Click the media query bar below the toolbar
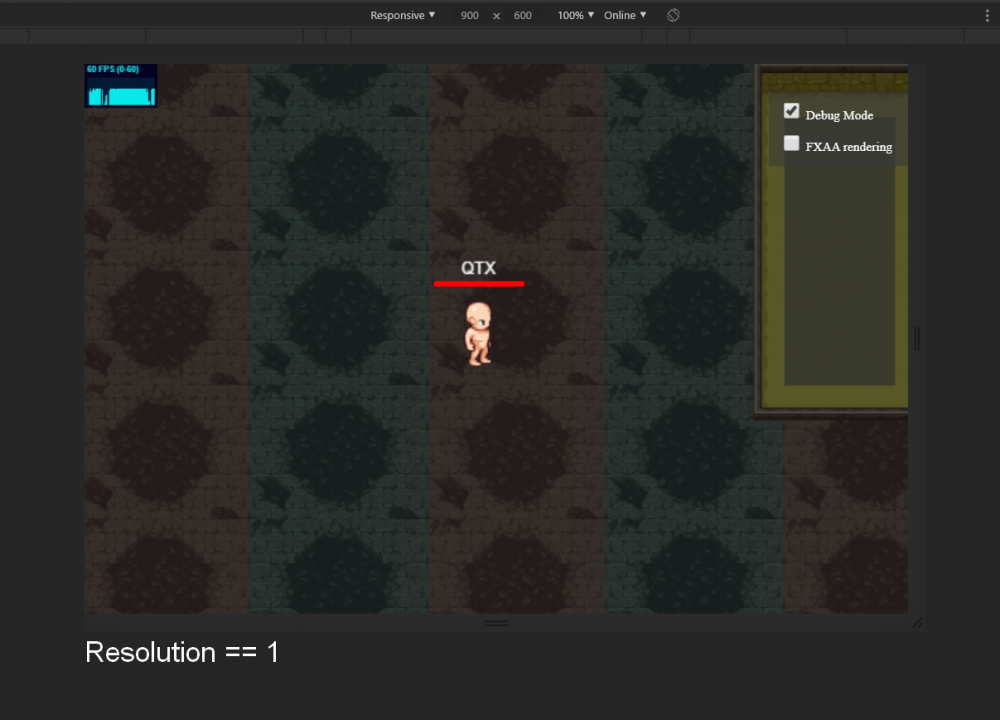The width and height of the screenshot is (1000, 720). pyautogui.click(x=500, y=36)
